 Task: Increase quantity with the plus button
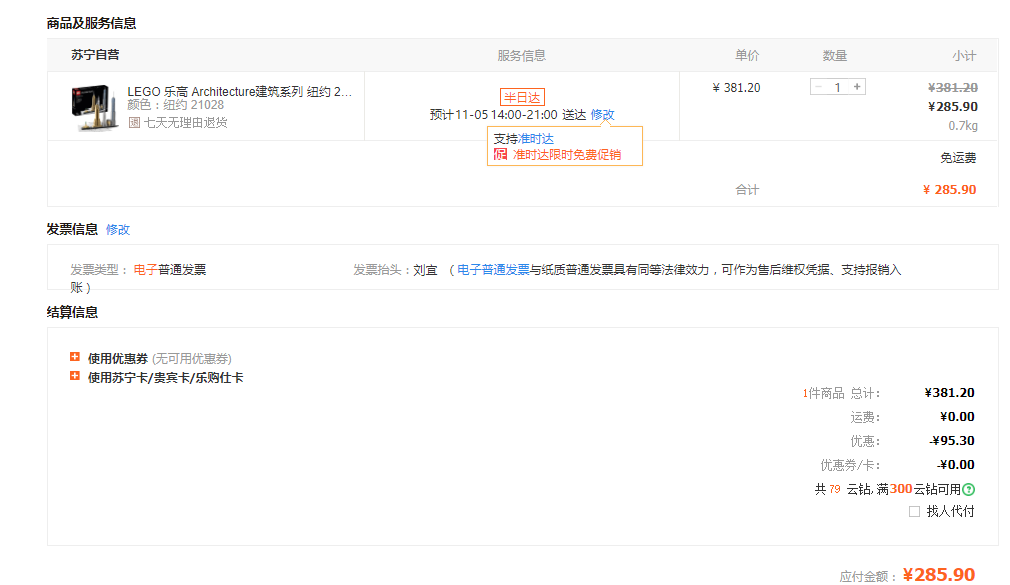[857, 87]
